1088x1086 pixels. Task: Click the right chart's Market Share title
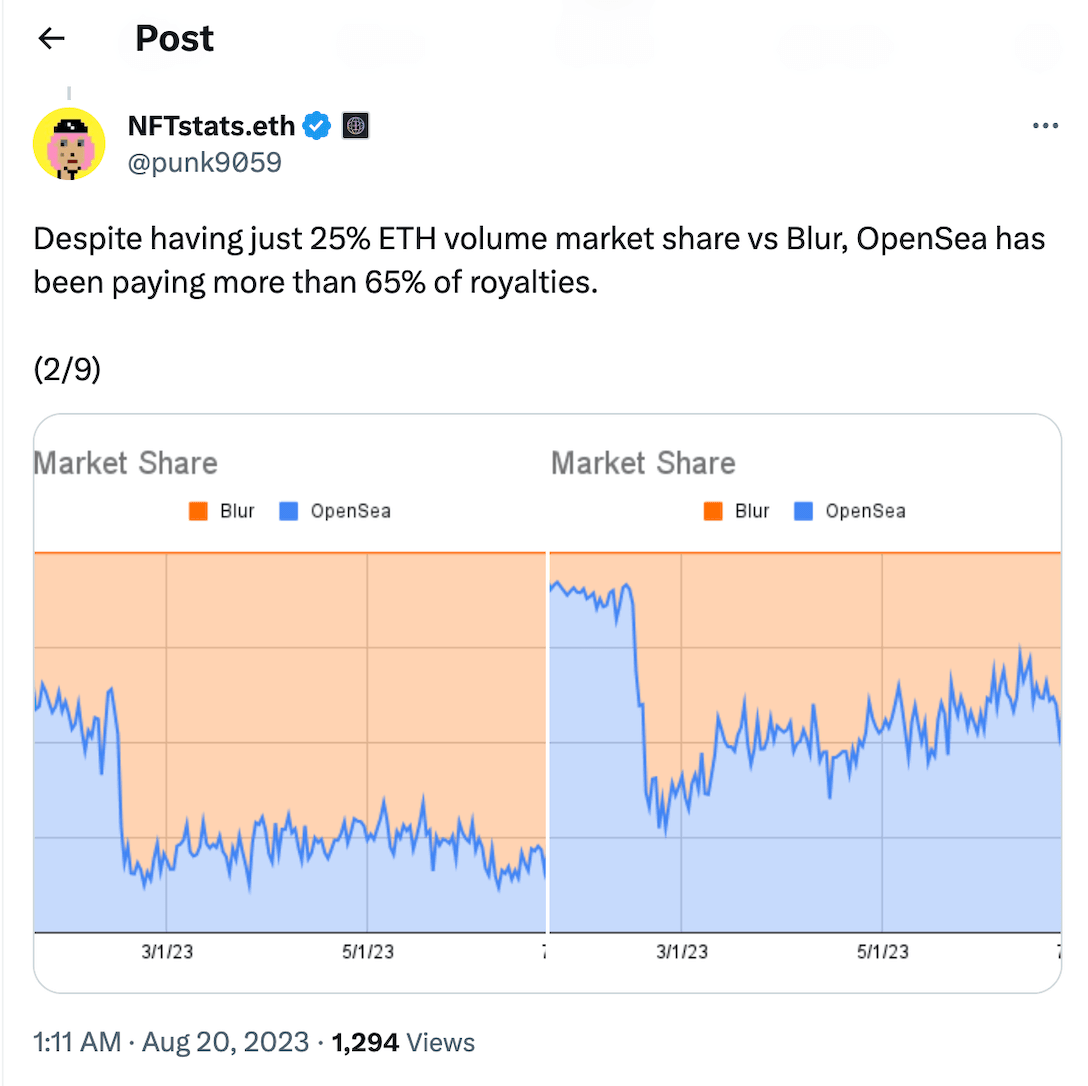643,463
